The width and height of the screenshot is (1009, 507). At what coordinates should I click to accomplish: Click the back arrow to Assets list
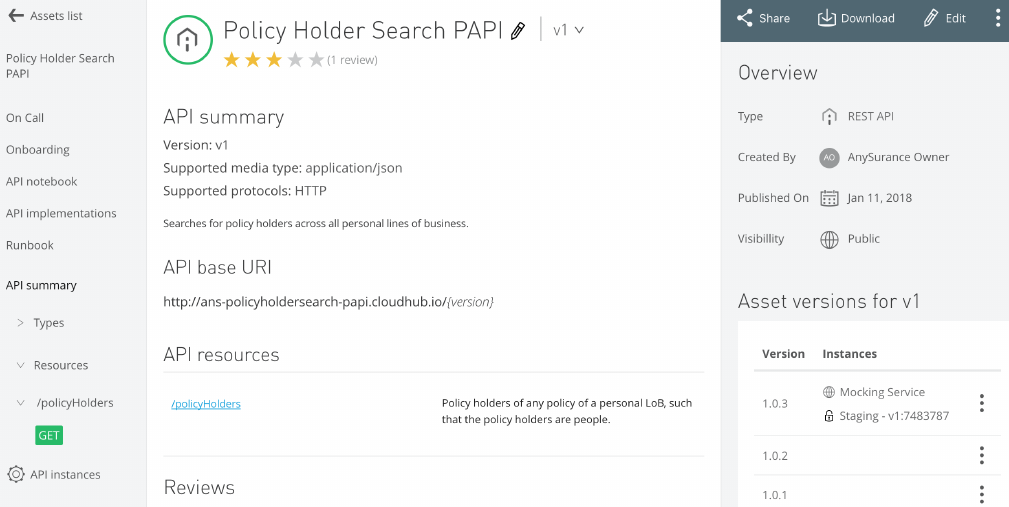[15, 16]
